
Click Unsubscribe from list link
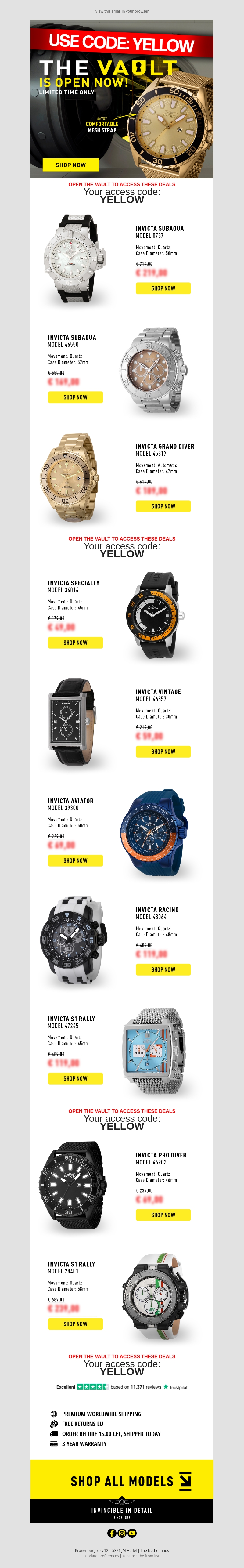click(x=141, y=1556)
